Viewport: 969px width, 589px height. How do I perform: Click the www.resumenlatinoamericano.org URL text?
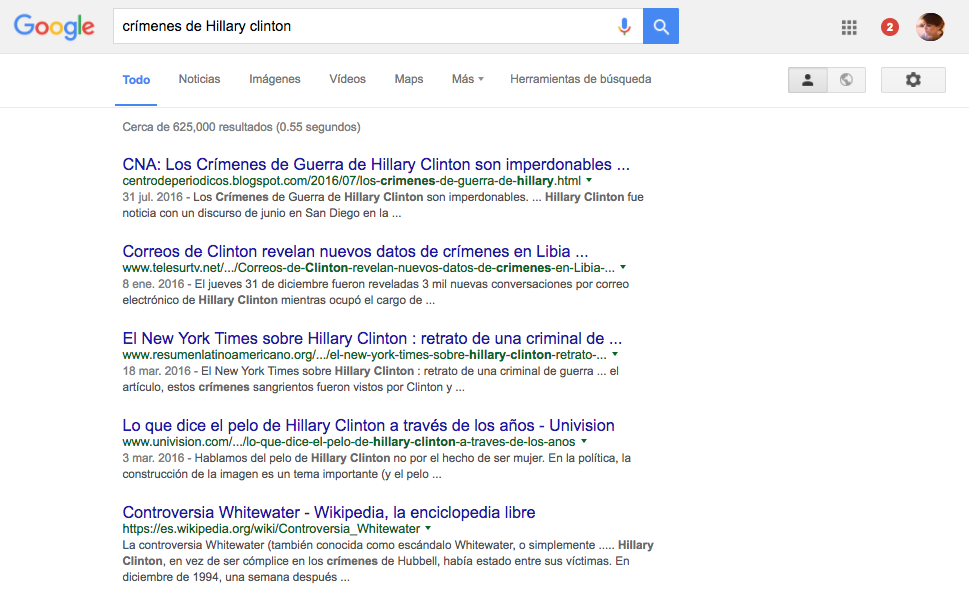click(364, 355)
